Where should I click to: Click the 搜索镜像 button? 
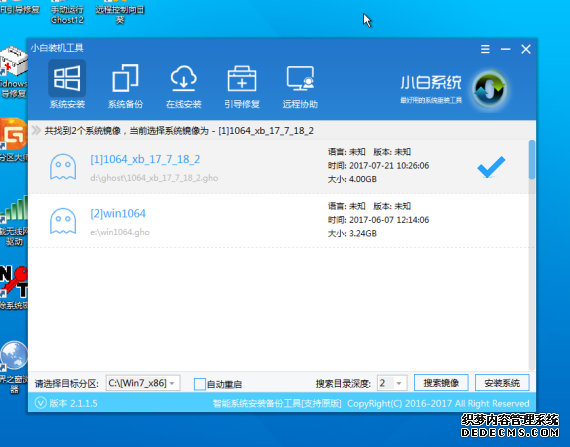click(441, 383)
